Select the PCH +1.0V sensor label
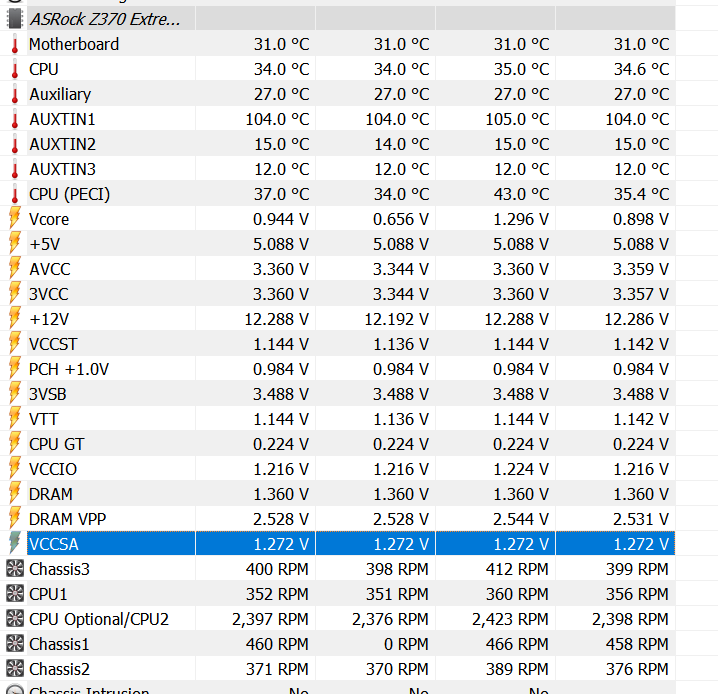Image resolution: width=718 pixels, height=694 pixels. coord(69,369)
